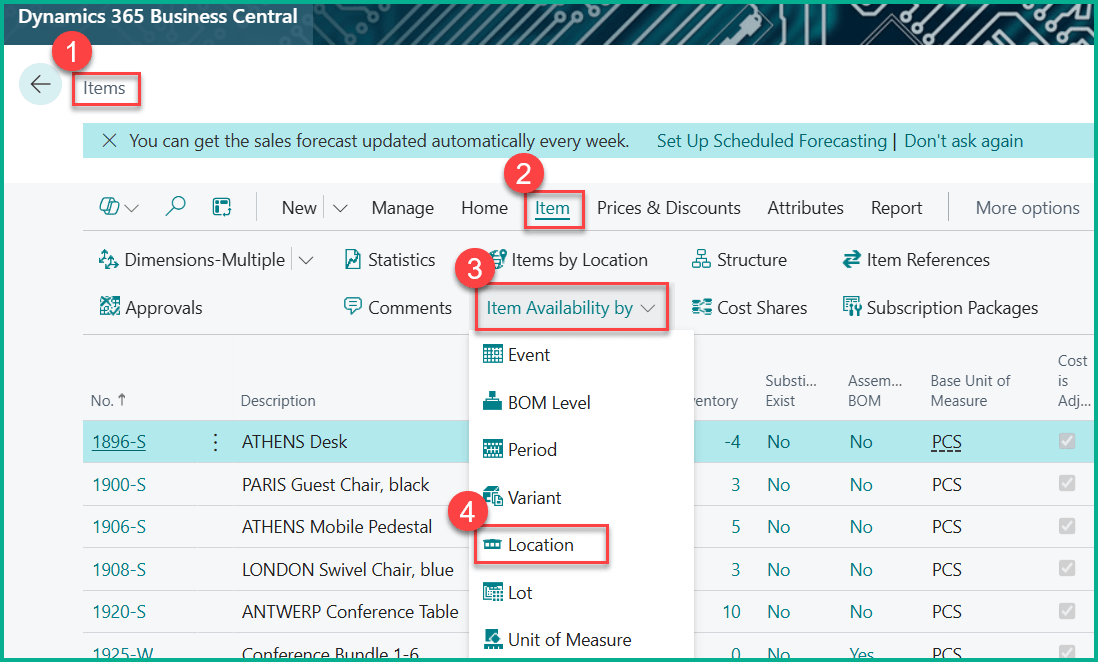Viewport: 1098px width, 662px height.
Task: Open Comments action
Action: click(x=397, y=308)
